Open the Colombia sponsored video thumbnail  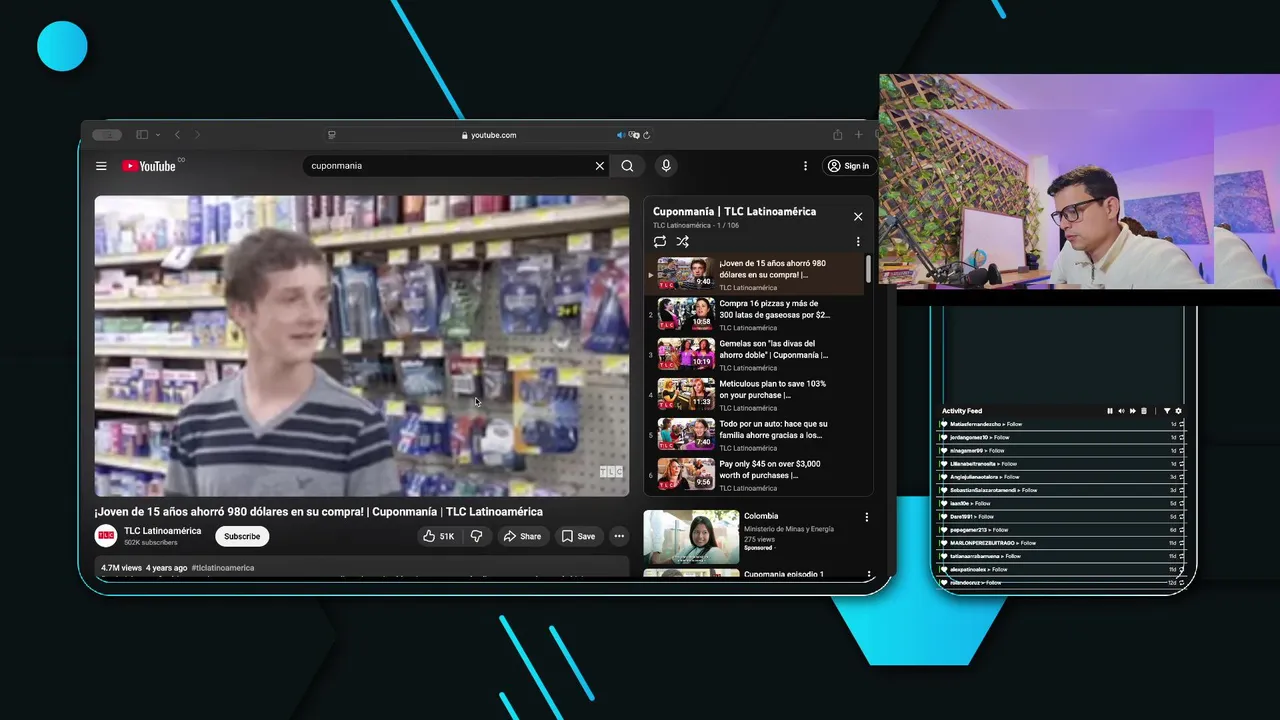tap(691, 537)
